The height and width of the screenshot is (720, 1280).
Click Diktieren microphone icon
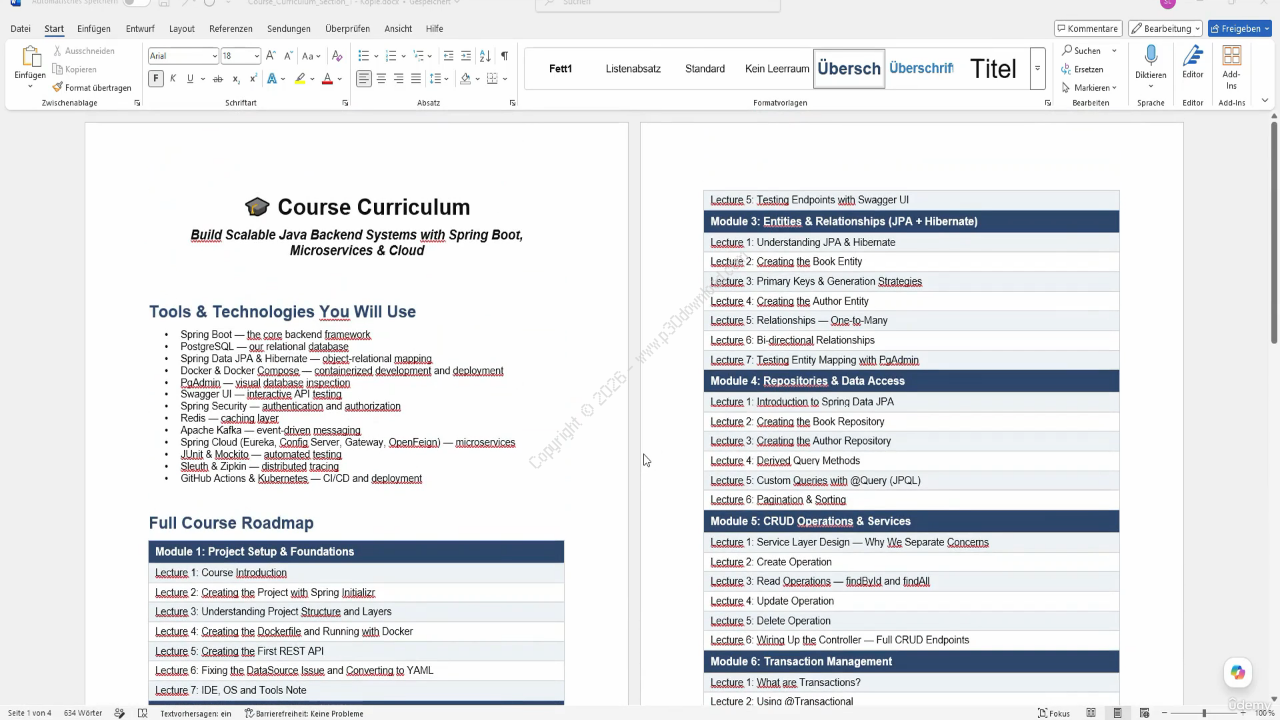(1151, 56)
